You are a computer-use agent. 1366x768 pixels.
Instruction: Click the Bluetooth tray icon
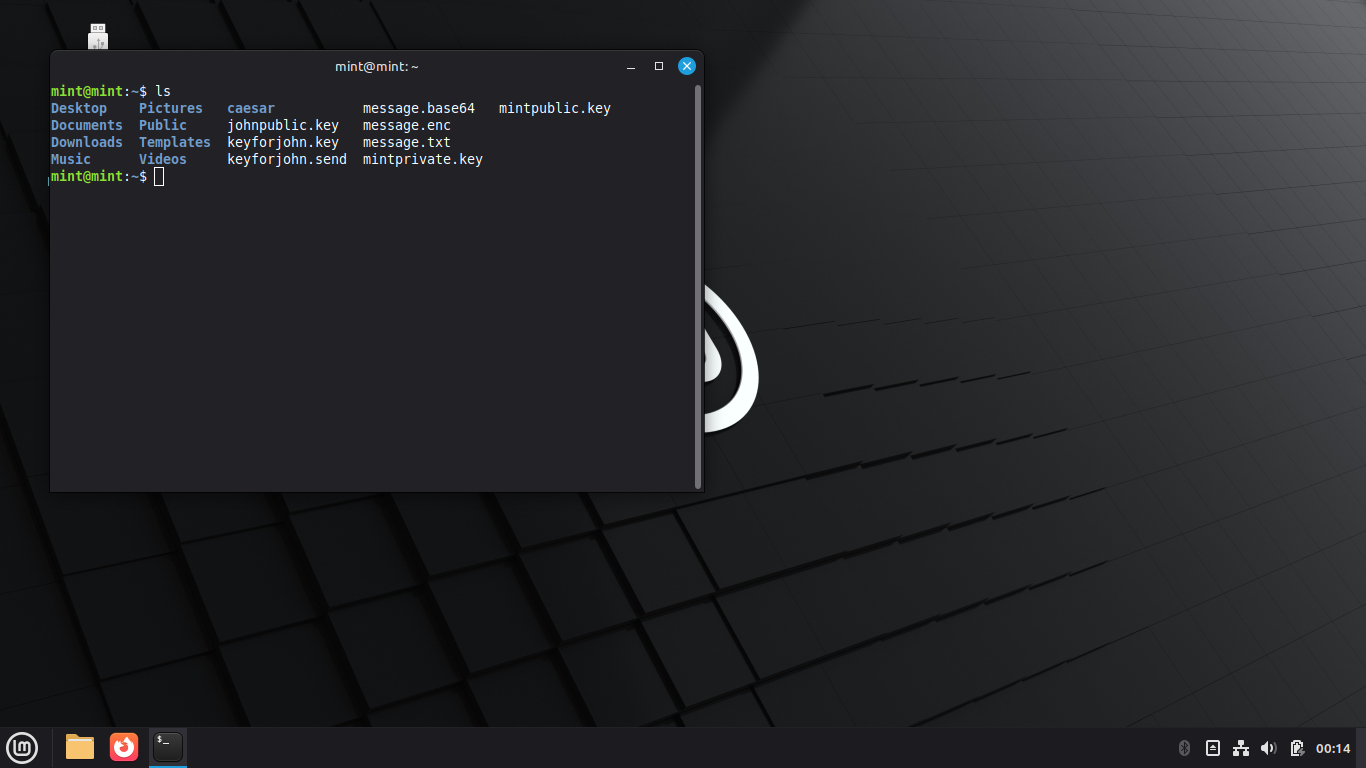[1185, 748]
